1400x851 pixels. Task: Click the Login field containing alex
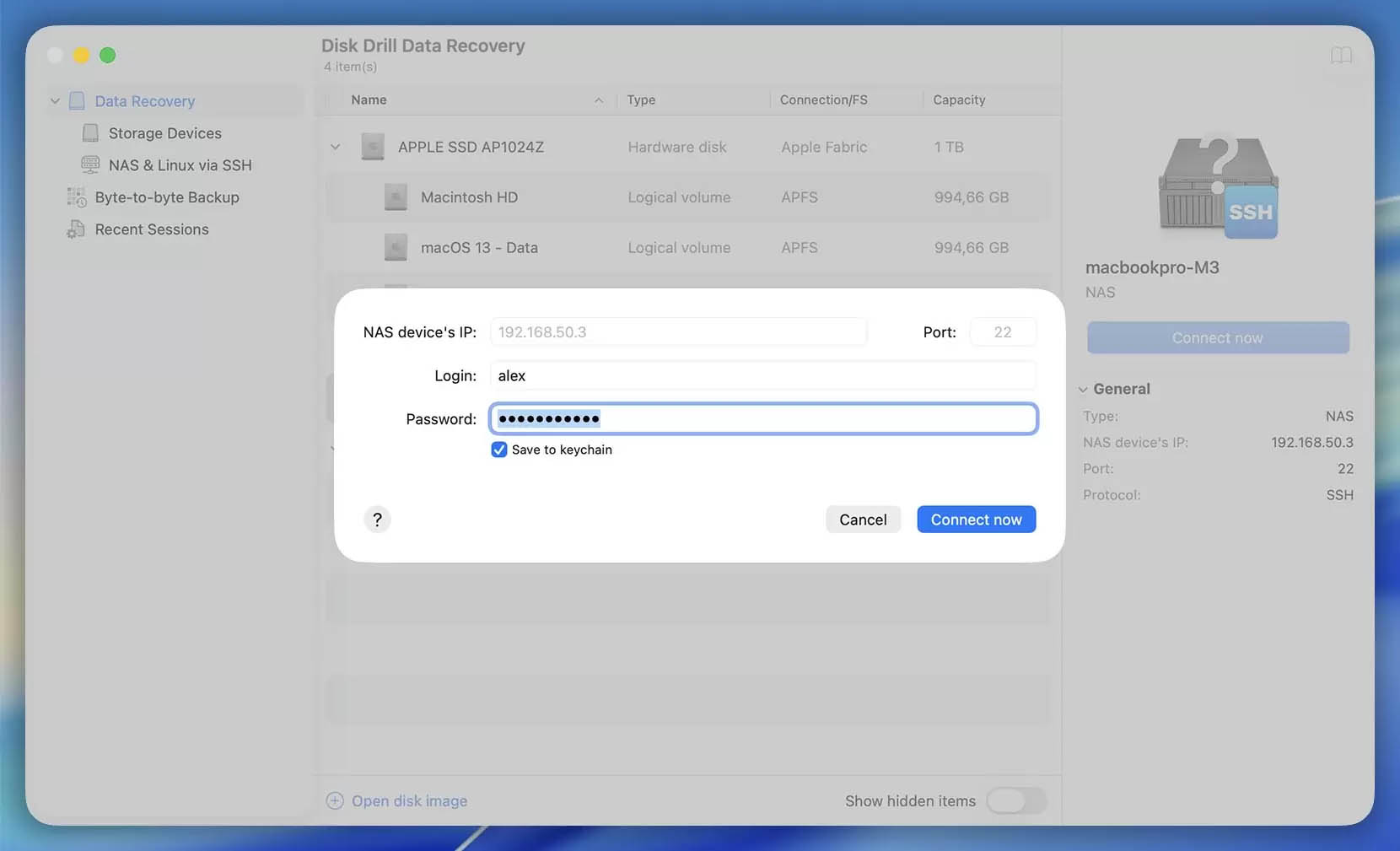click(x=763, y=375)
